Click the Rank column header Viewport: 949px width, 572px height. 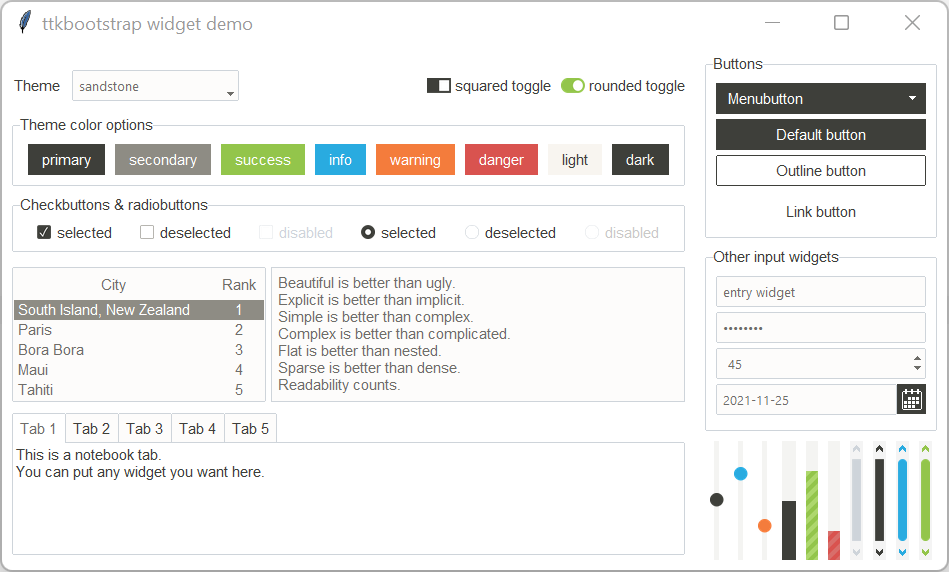pos(238,284)
